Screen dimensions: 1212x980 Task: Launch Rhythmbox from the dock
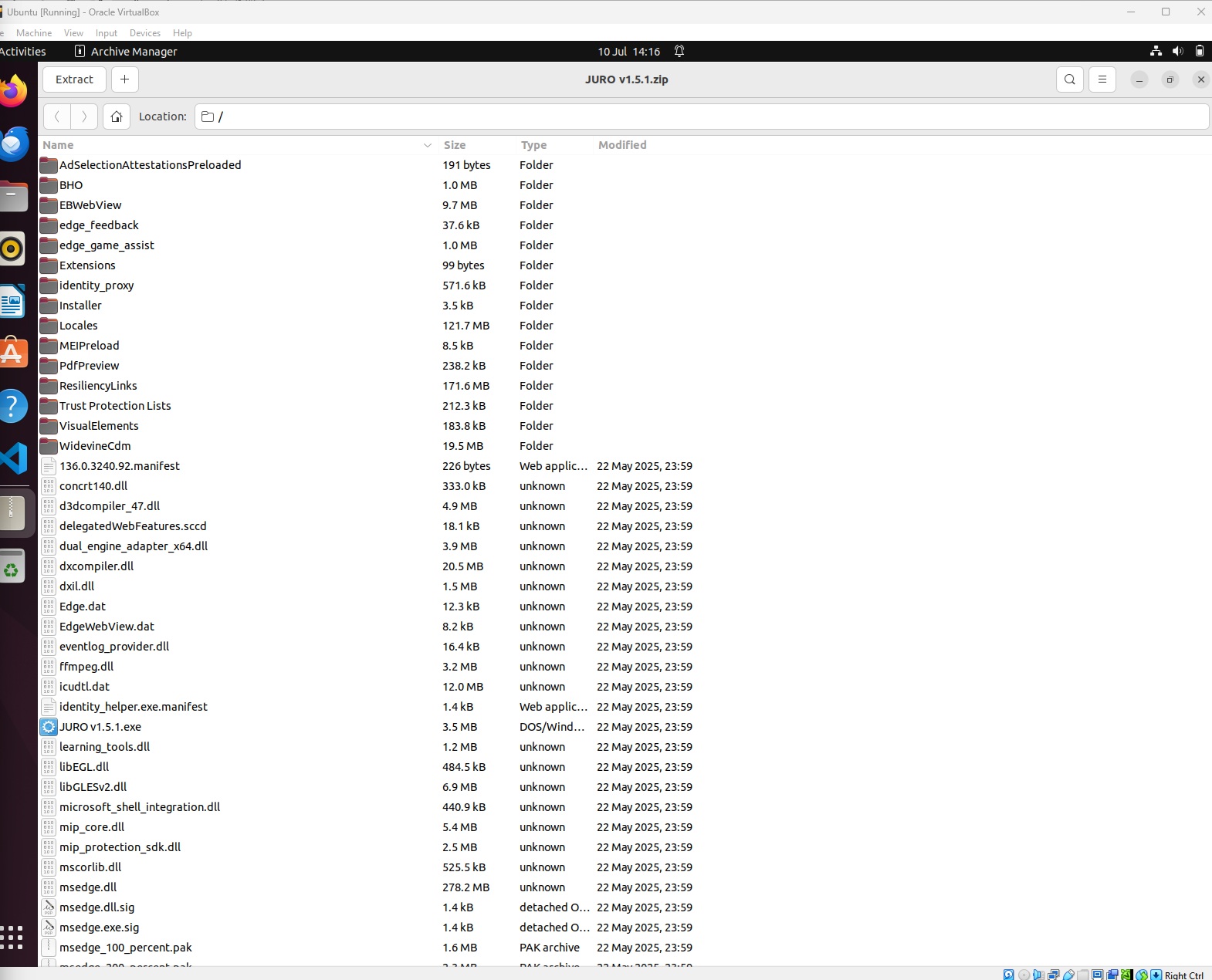12,248
